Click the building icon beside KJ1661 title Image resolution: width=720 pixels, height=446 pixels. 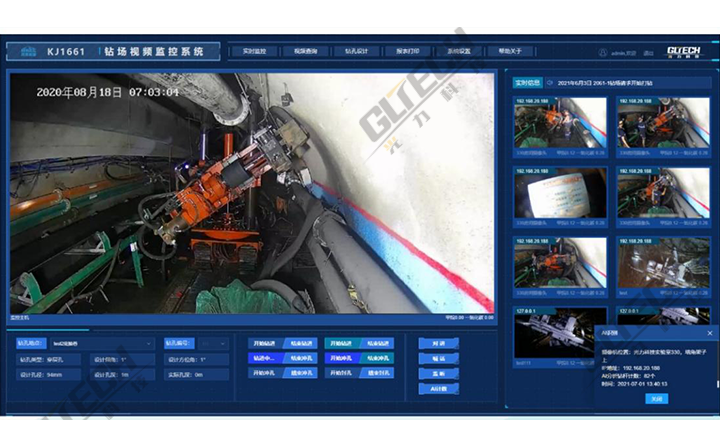(x=28, y=51)
